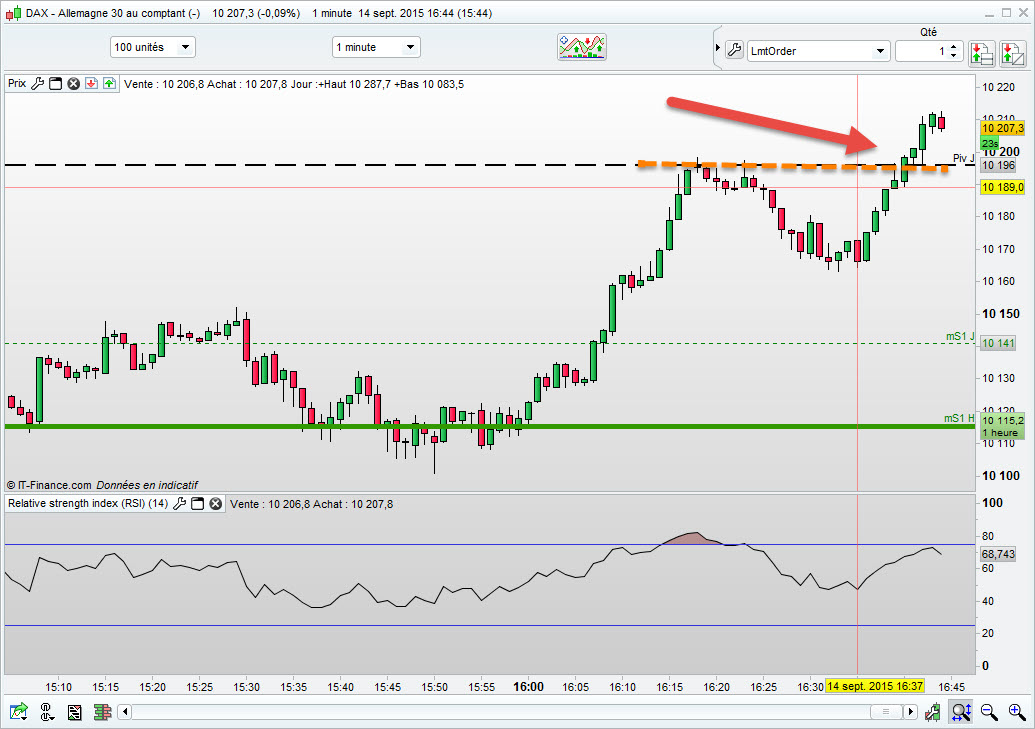Close the RSI indicator panel
The height and width of the screenshot is (729, 1035).
click(216, 503)
